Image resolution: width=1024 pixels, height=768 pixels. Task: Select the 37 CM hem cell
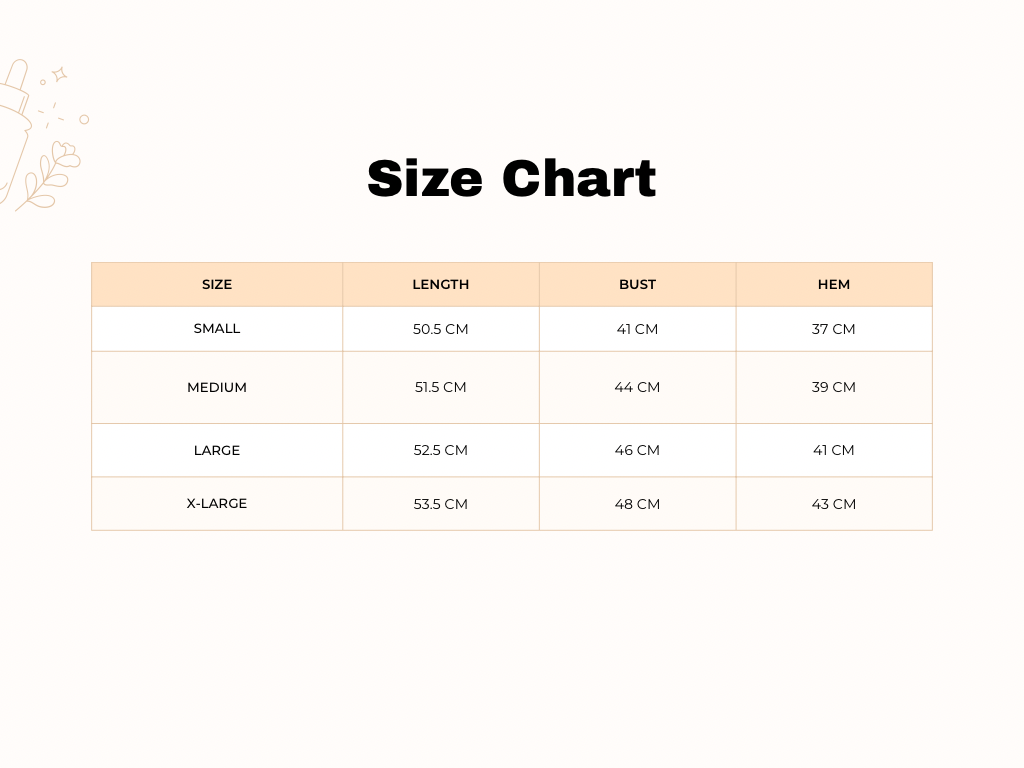click(834, 329)
